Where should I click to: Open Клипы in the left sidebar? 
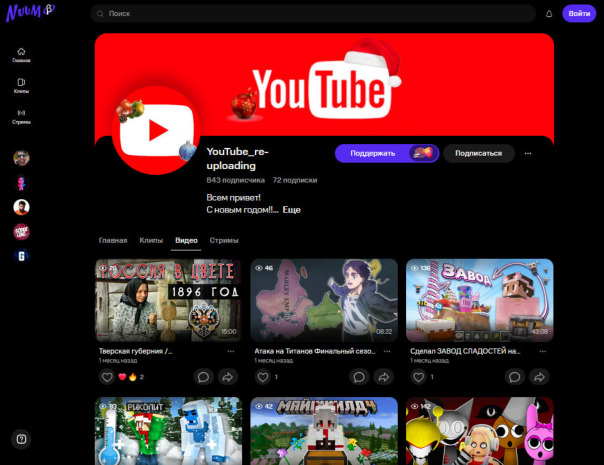21,86
